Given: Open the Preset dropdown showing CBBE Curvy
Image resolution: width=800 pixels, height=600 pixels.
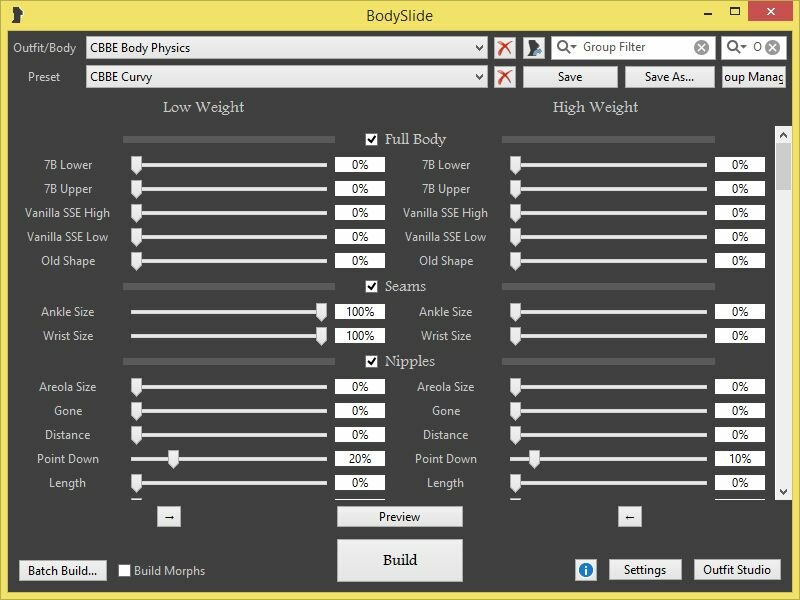Looking at the screenshot, I should (x=287, y=77).
